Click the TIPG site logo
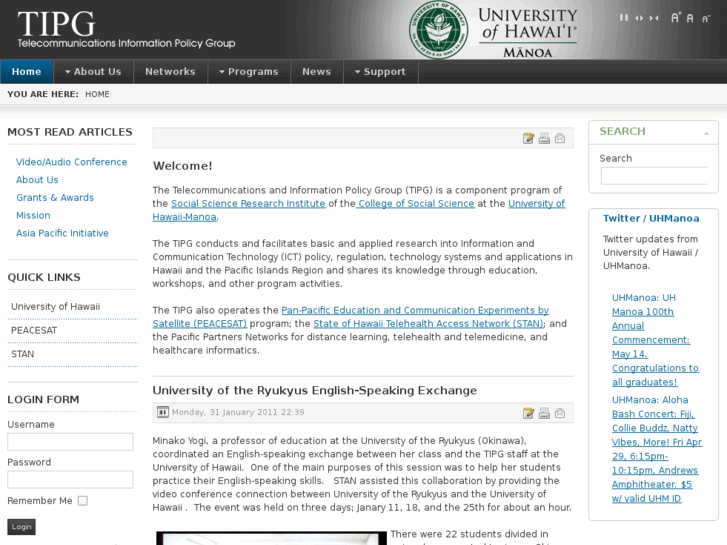The image size is (727, 545). (x=126, y=29)
